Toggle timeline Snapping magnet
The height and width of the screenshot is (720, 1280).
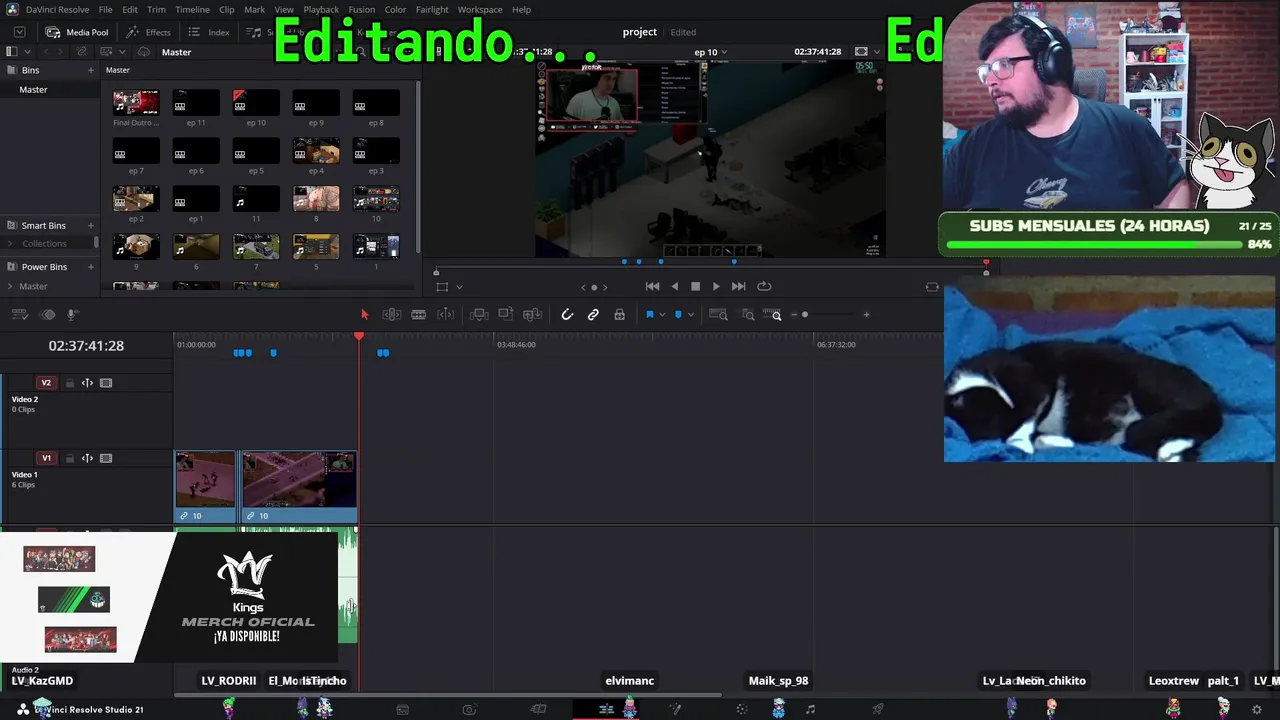tap(567, 315)
